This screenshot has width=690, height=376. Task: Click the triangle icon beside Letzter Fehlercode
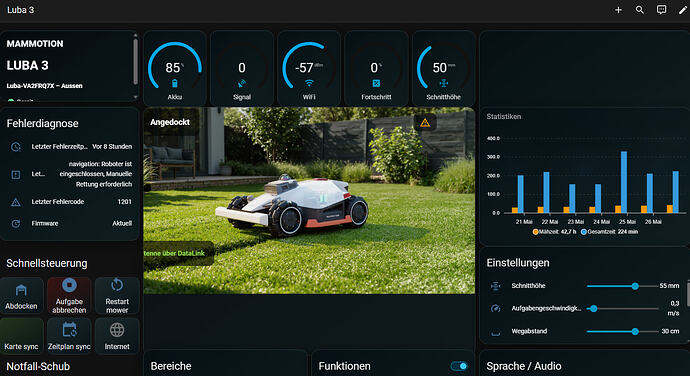[16, 202]
